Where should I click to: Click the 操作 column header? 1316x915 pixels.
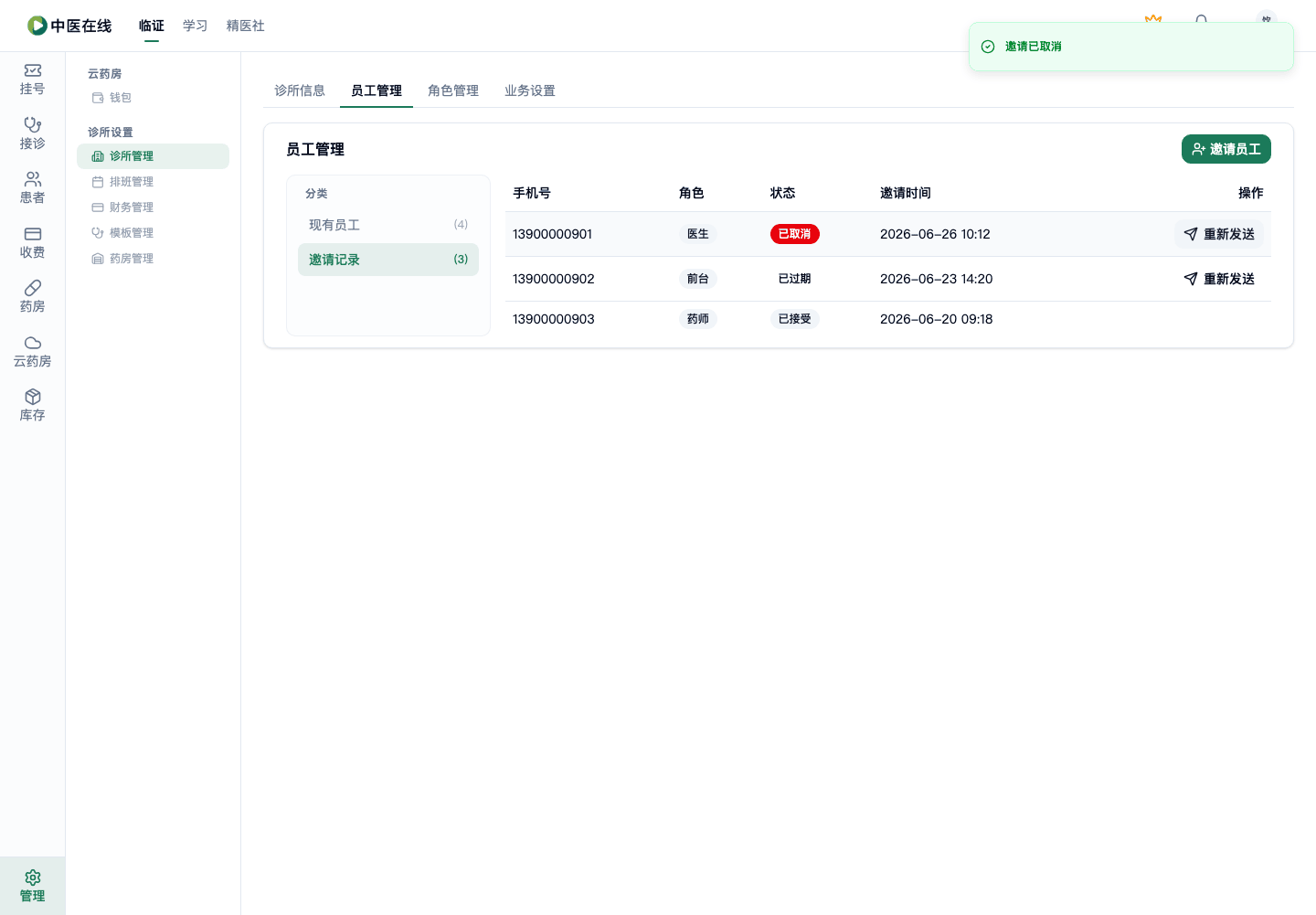point(1251,193)
